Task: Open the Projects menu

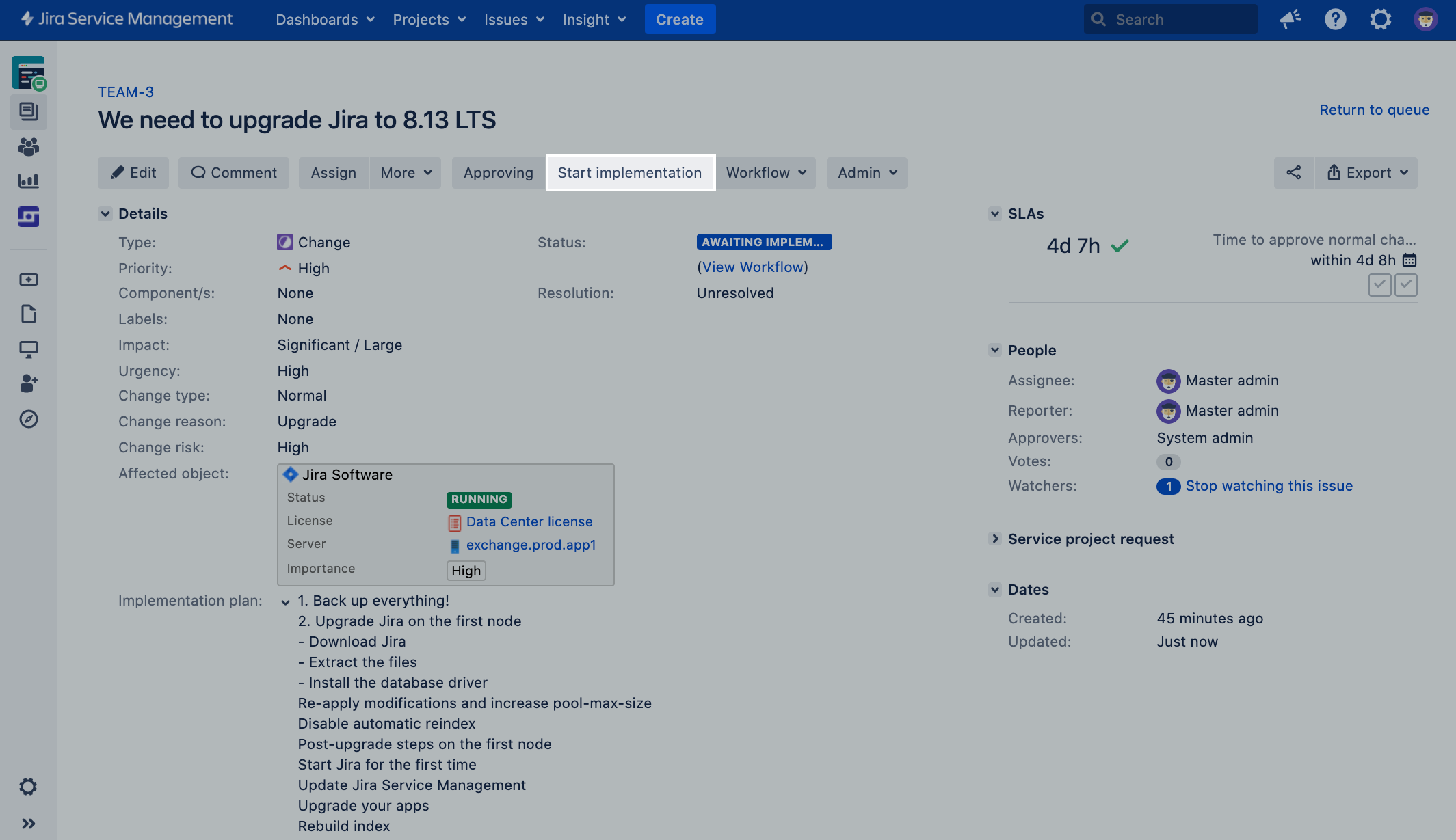Action: coord(429,19)
